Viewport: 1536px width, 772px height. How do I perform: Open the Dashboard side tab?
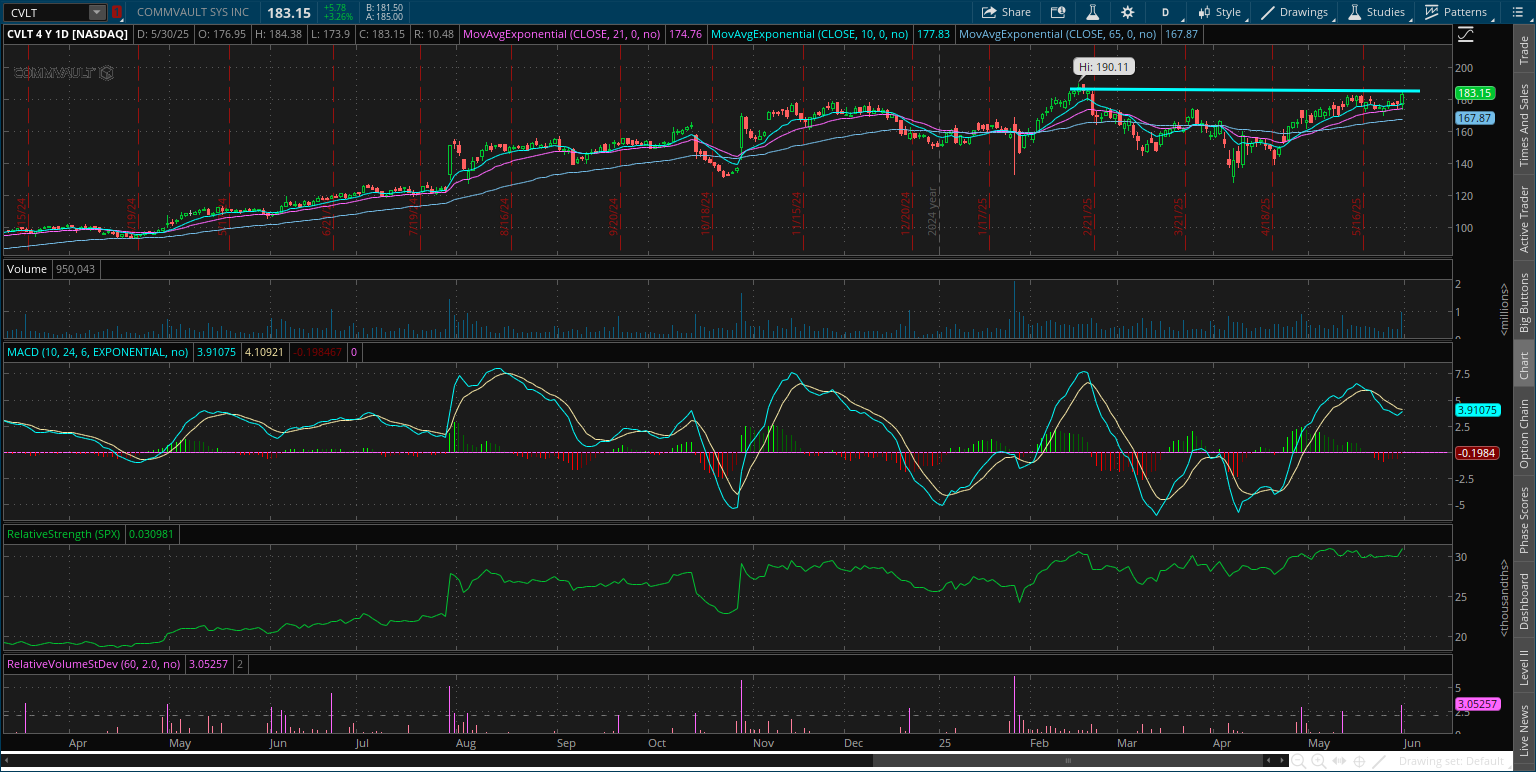pyautogui.click(x=1524, y=601)
